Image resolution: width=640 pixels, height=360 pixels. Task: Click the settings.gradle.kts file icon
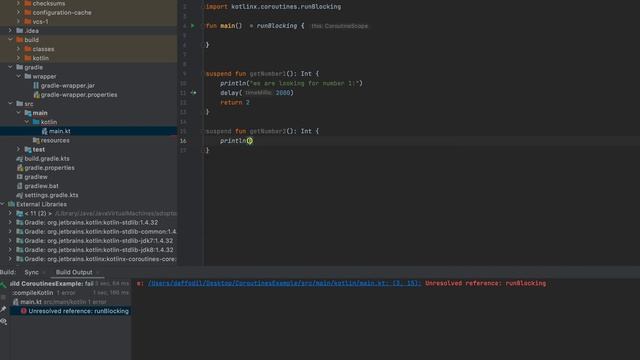(x=20, y=195)
